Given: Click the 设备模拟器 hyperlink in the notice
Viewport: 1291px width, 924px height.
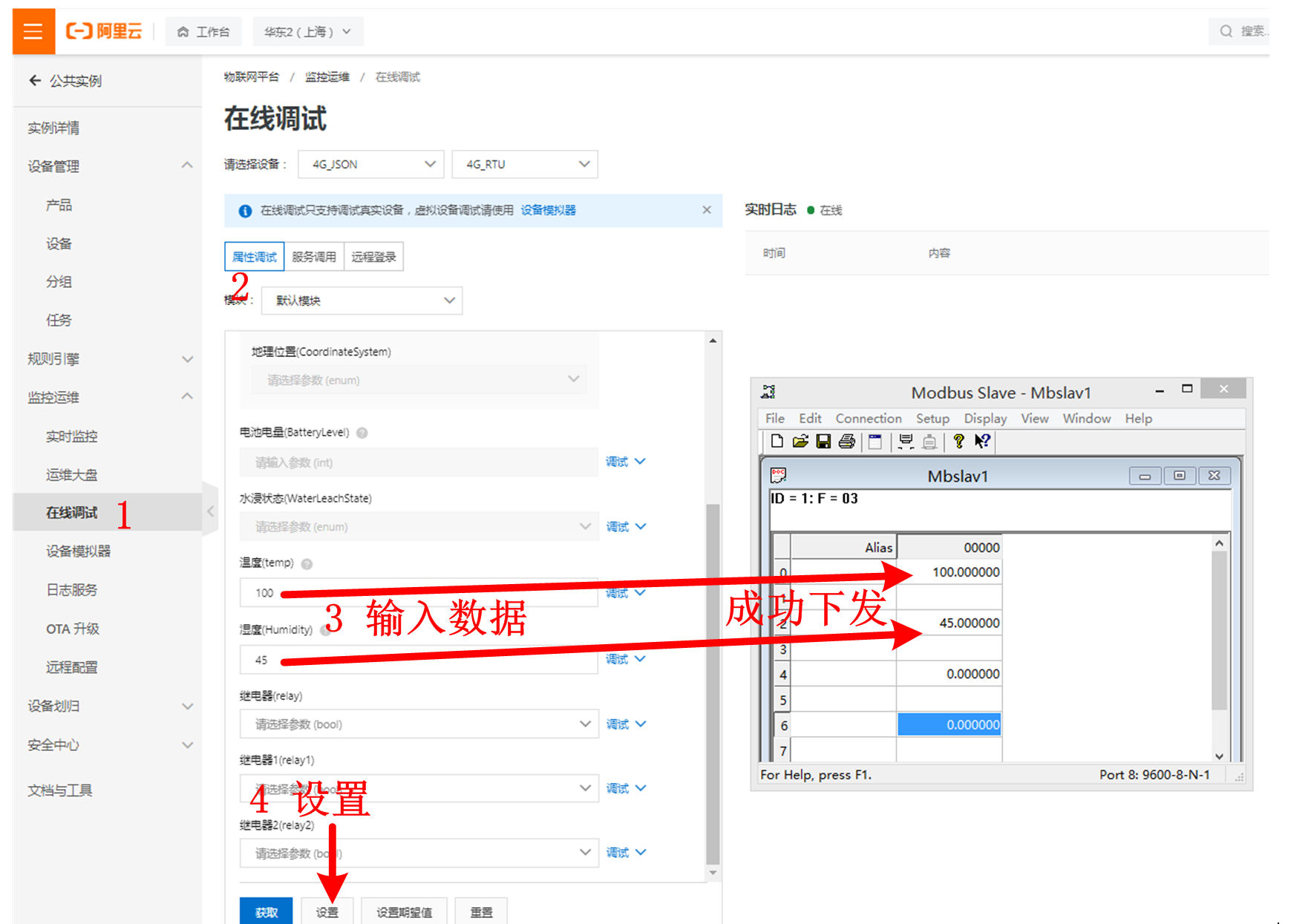Looking at the screenshot, I should pos(548,210).
